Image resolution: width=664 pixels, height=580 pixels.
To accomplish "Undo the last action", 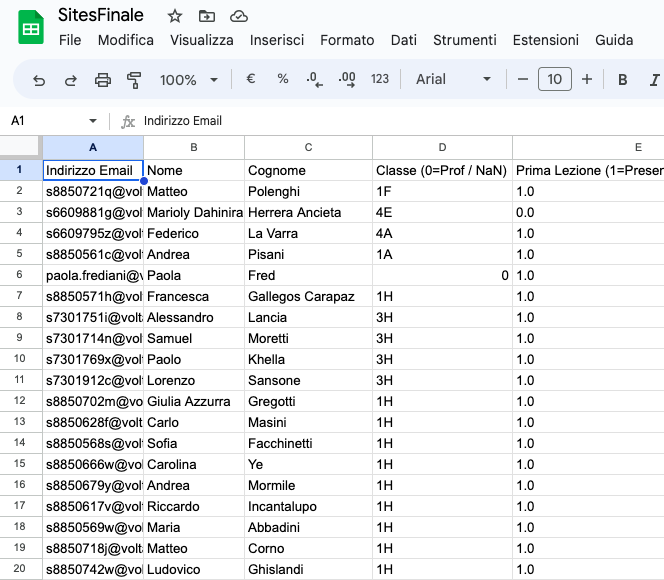I will pyautogui.click(x=39, y=80).
